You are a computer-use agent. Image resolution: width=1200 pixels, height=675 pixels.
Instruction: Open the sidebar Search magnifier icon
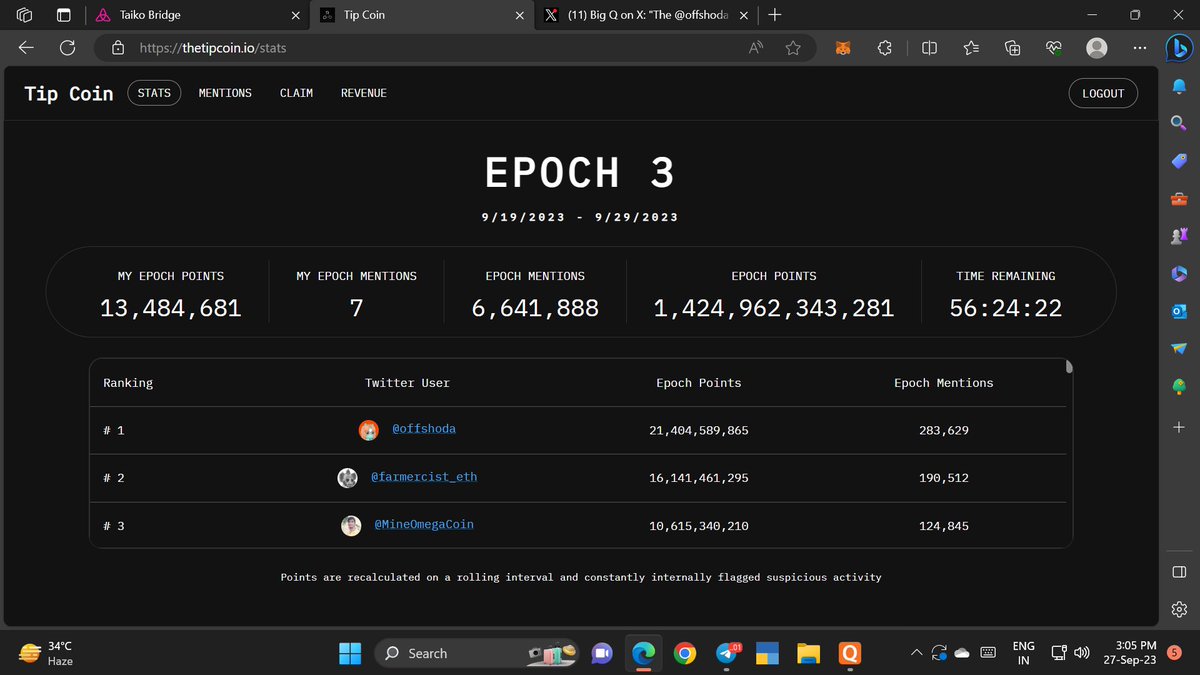tap(1178, 124)
